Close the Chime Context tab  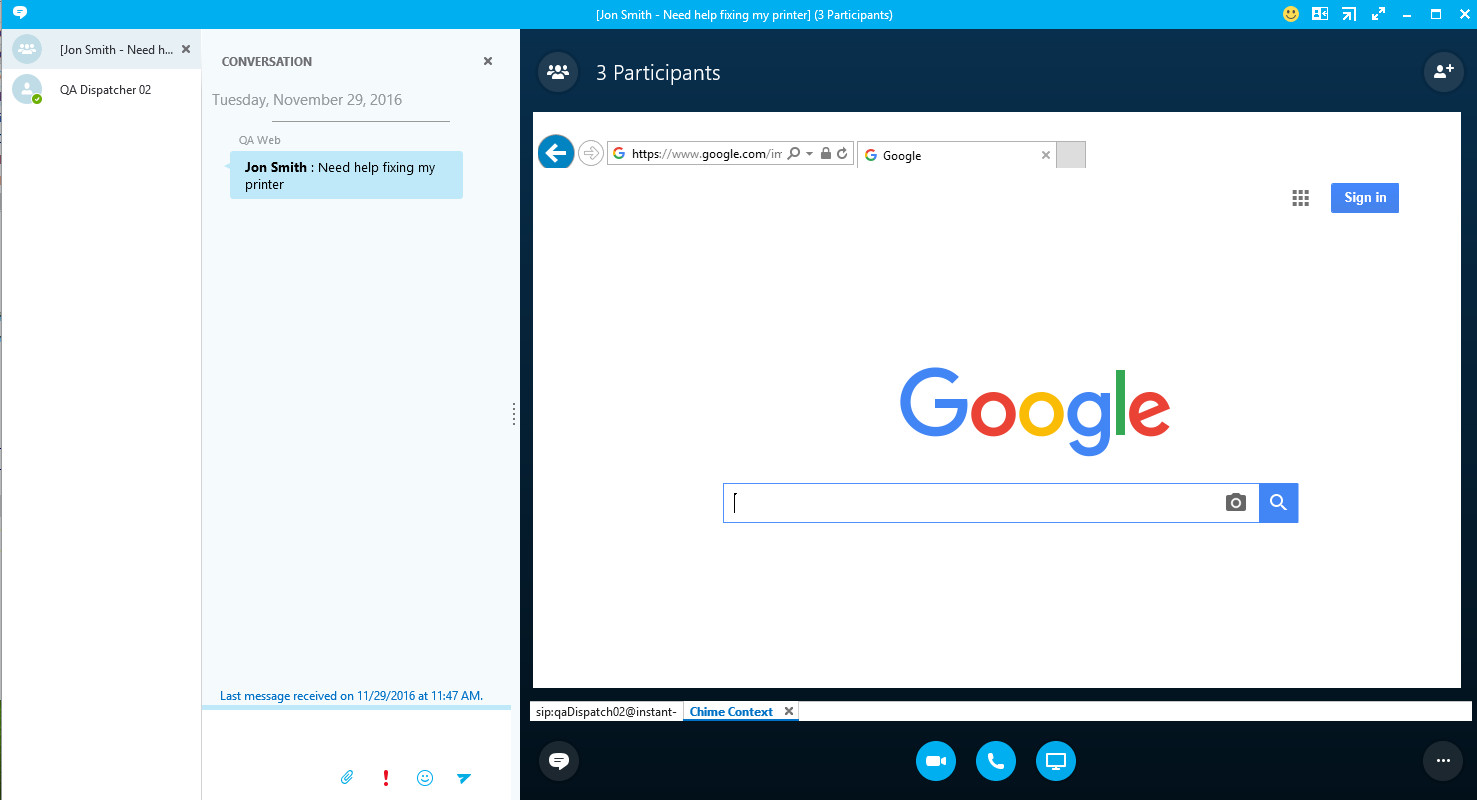(x=789, y=712)
